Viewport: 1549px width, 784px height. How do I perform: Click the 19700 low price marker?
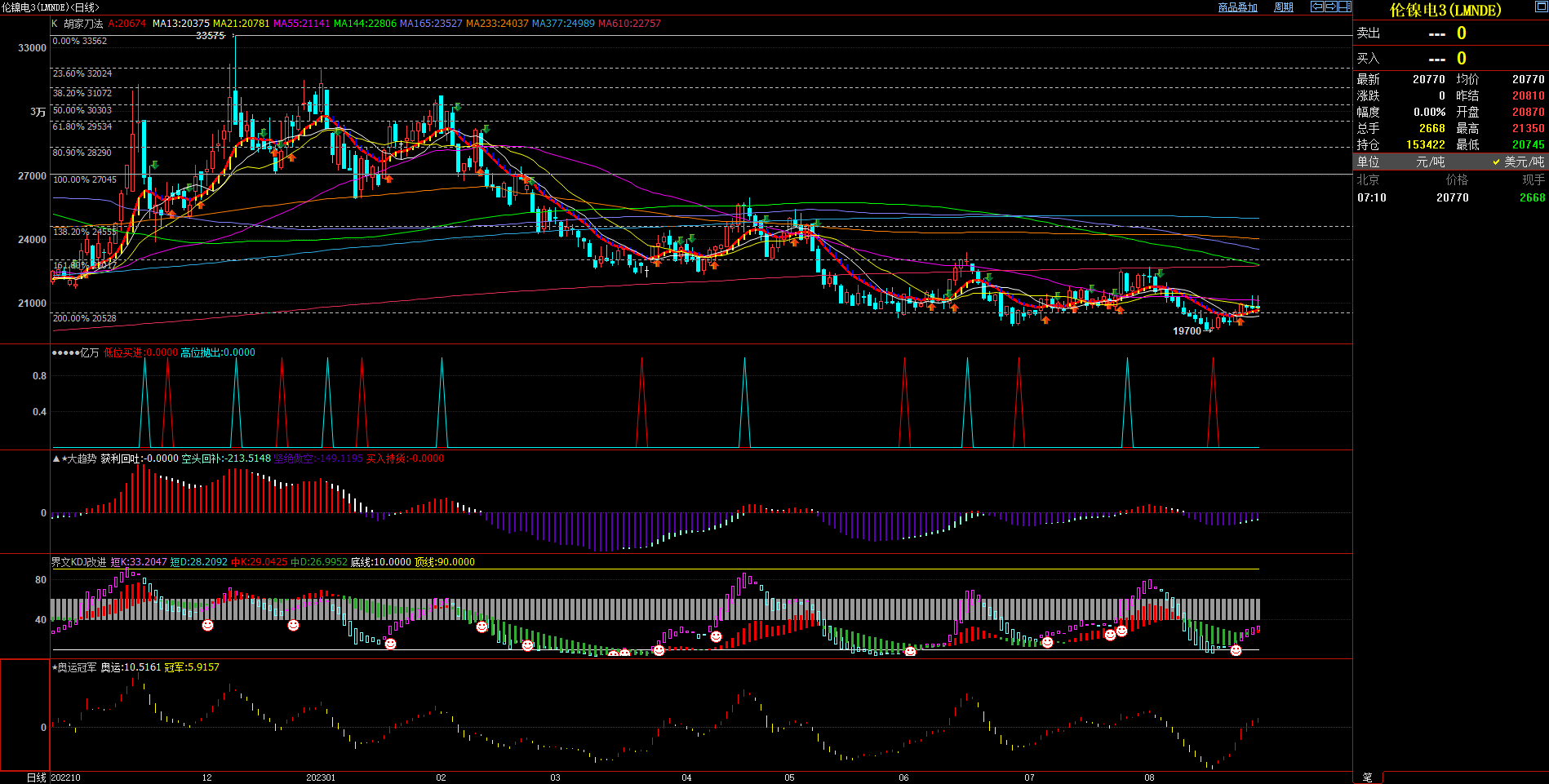click(x=1187, y=331)
